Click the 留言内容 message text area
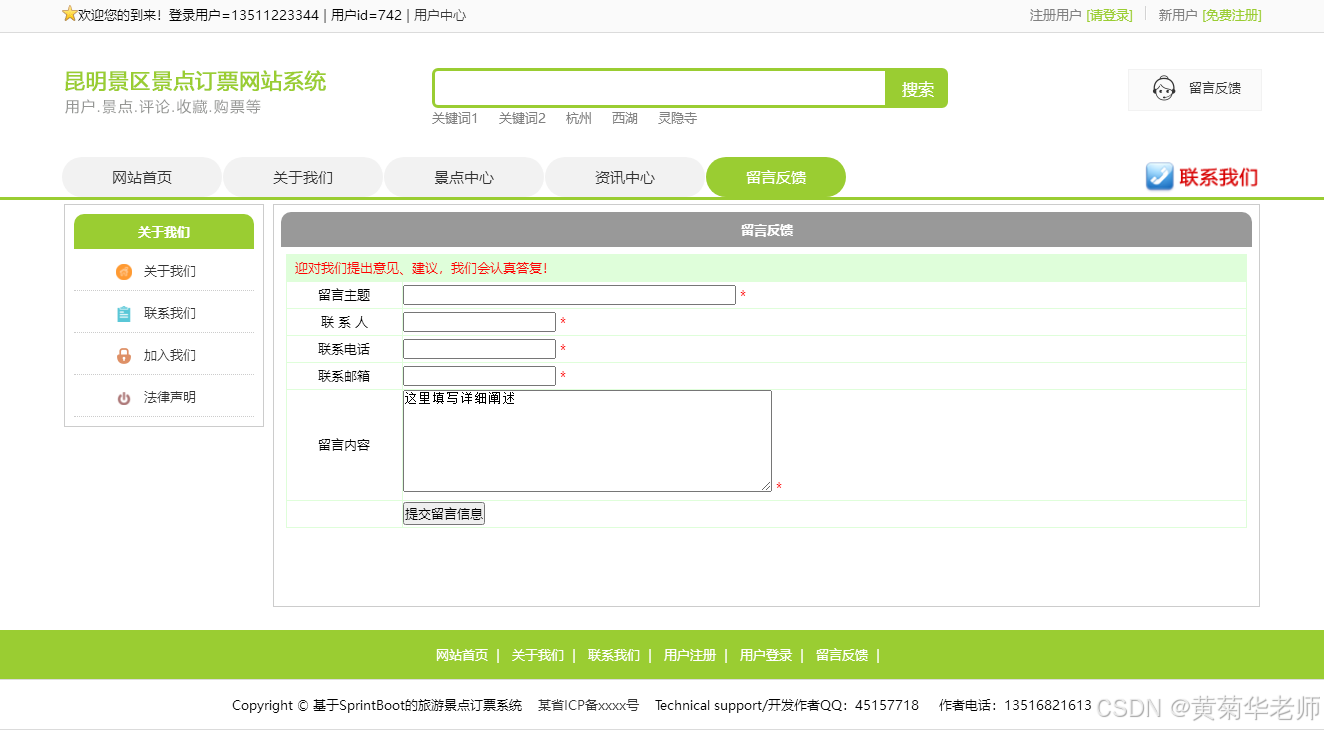This screenshot has width=1324, height=730. pyautogui.click(x=587, y=440)
